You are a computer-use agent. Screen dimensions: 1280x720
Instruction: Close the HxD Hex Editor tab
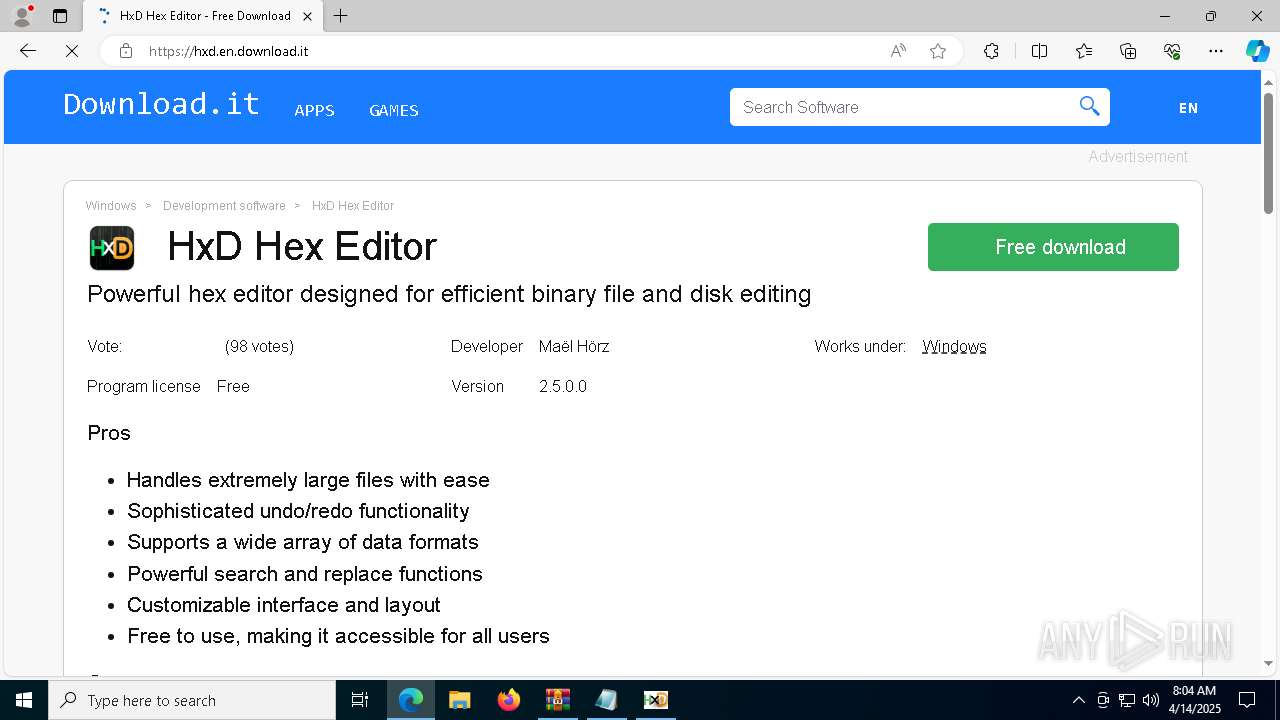point(307,16)
